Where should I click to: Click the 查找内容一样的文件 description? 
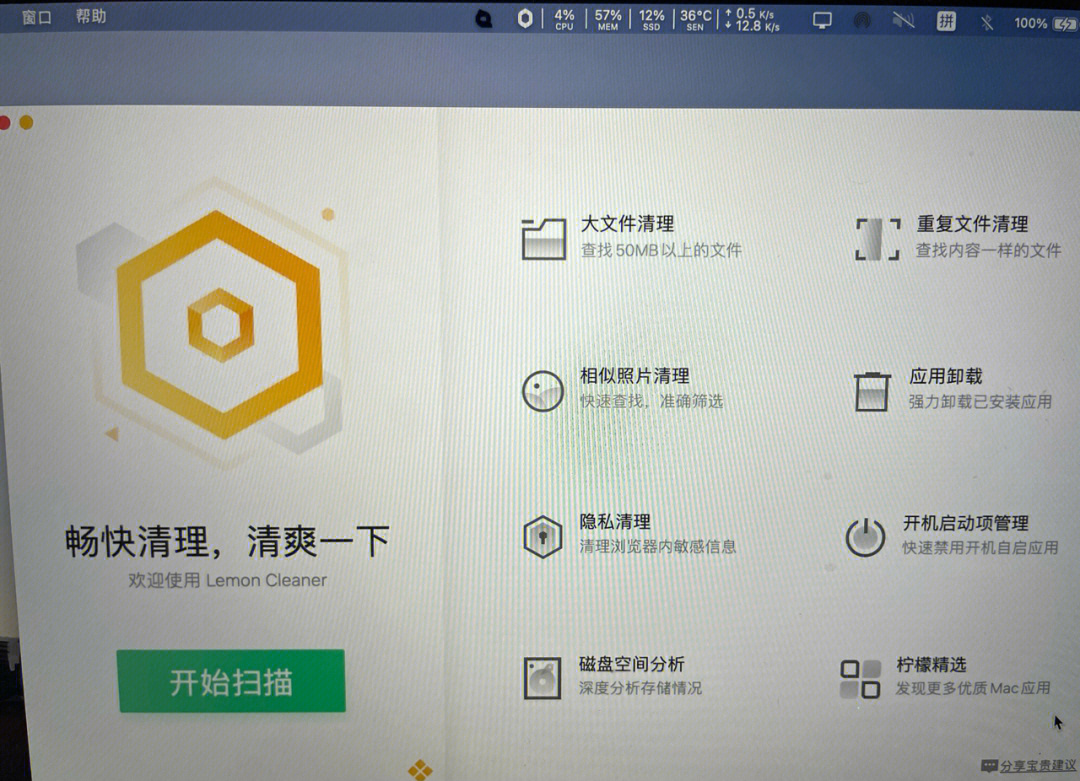click(x=988, y=250)
